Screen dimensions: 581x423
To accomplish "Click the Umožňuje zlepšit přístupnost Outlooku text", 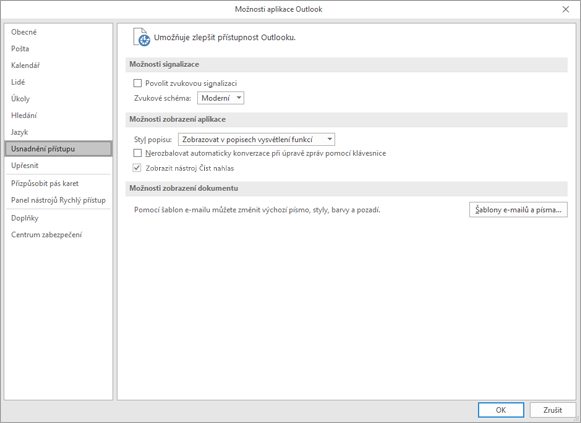I will tap(225, 37).
